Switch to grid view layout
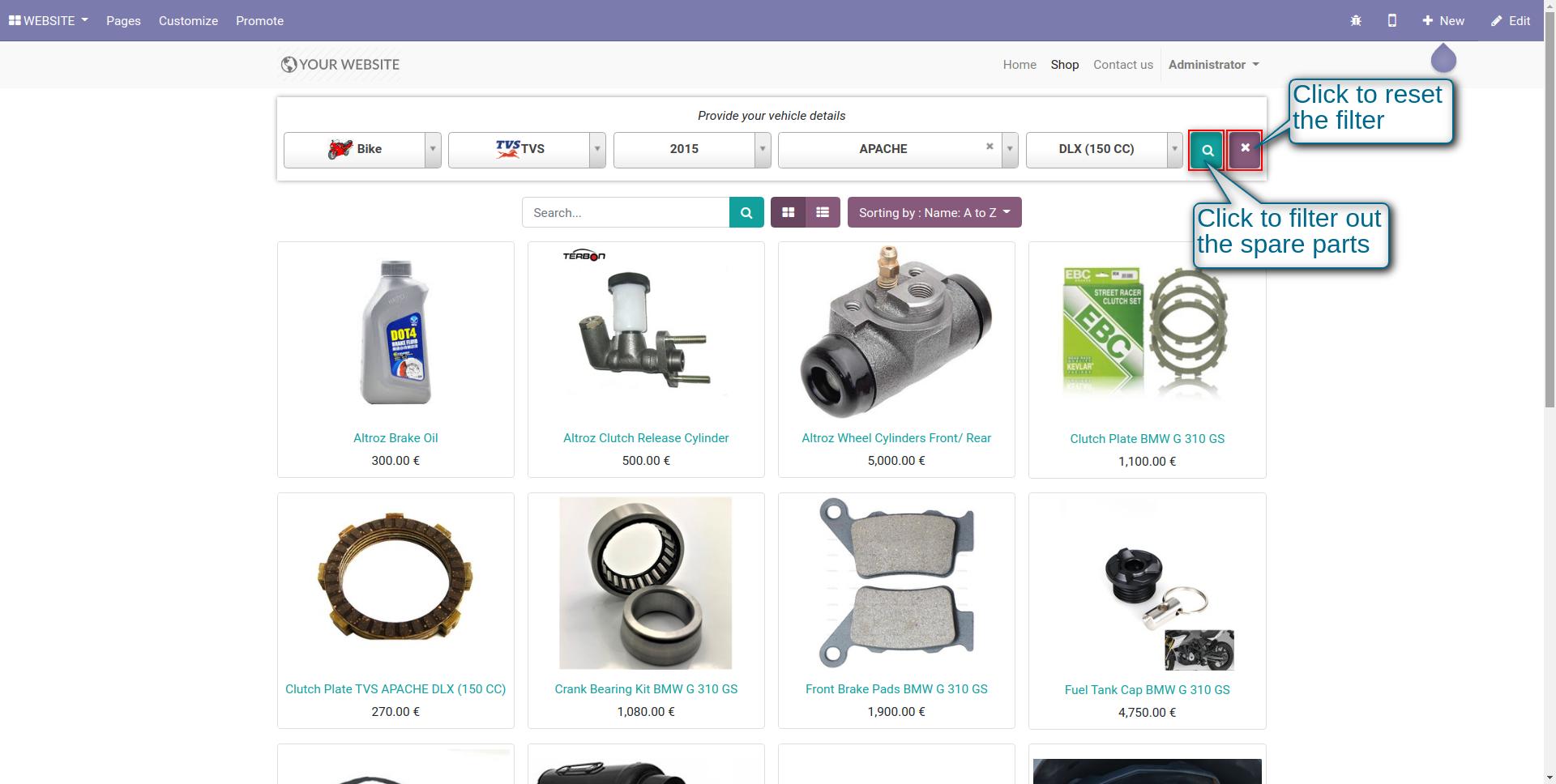The height and width of the screenshot is (784, 1556). [788, 212]
